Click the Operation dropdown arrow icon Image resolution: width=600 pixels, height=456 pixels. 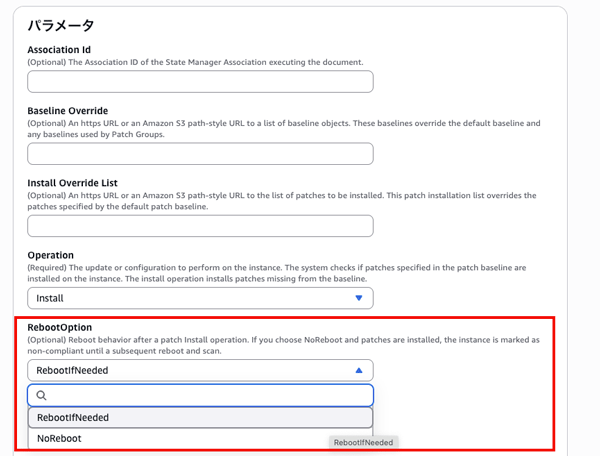point(359,298)
